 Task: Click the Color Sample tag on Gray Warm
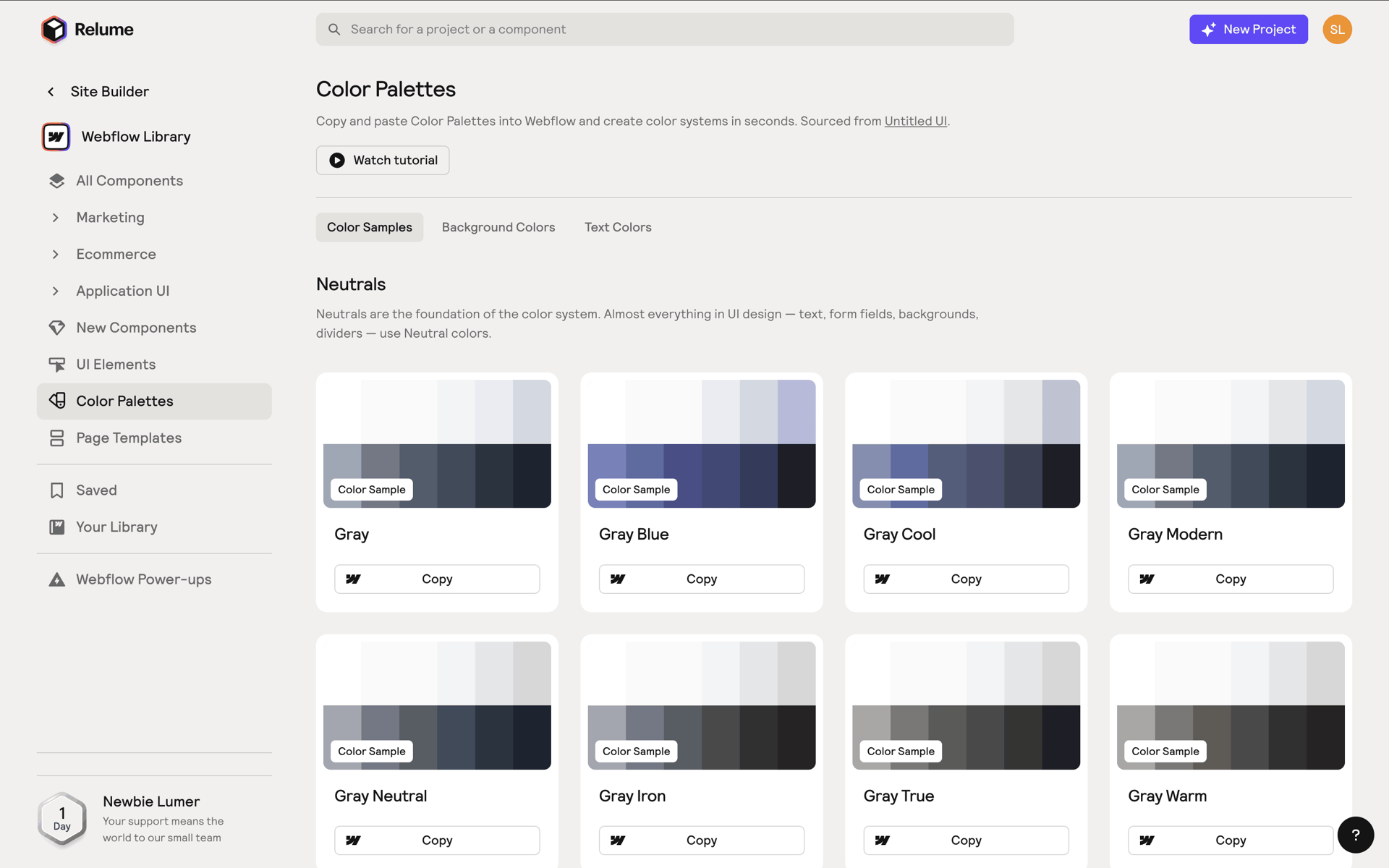1165,752
